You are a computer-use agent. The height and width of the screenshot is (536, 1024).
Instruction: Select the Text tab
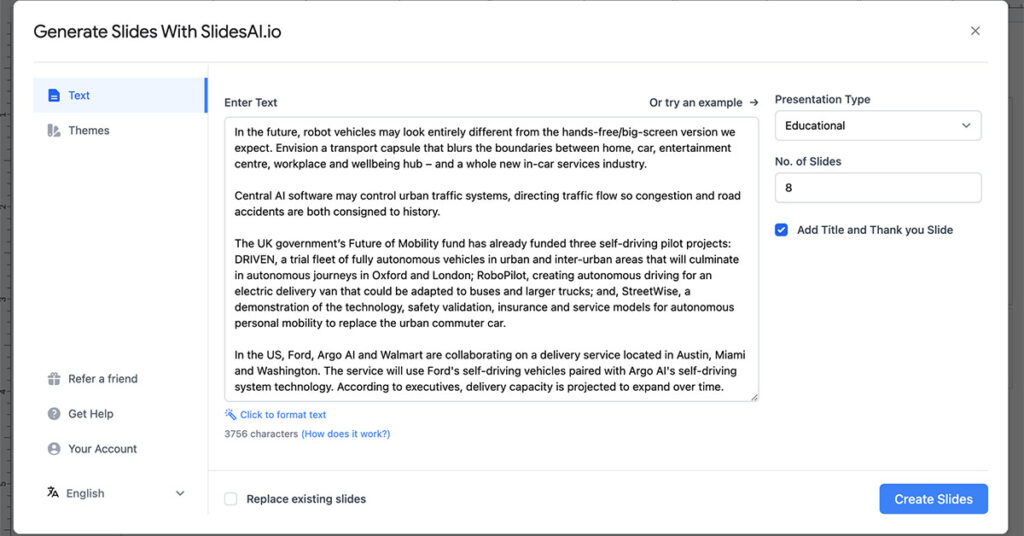click(79, 96)
